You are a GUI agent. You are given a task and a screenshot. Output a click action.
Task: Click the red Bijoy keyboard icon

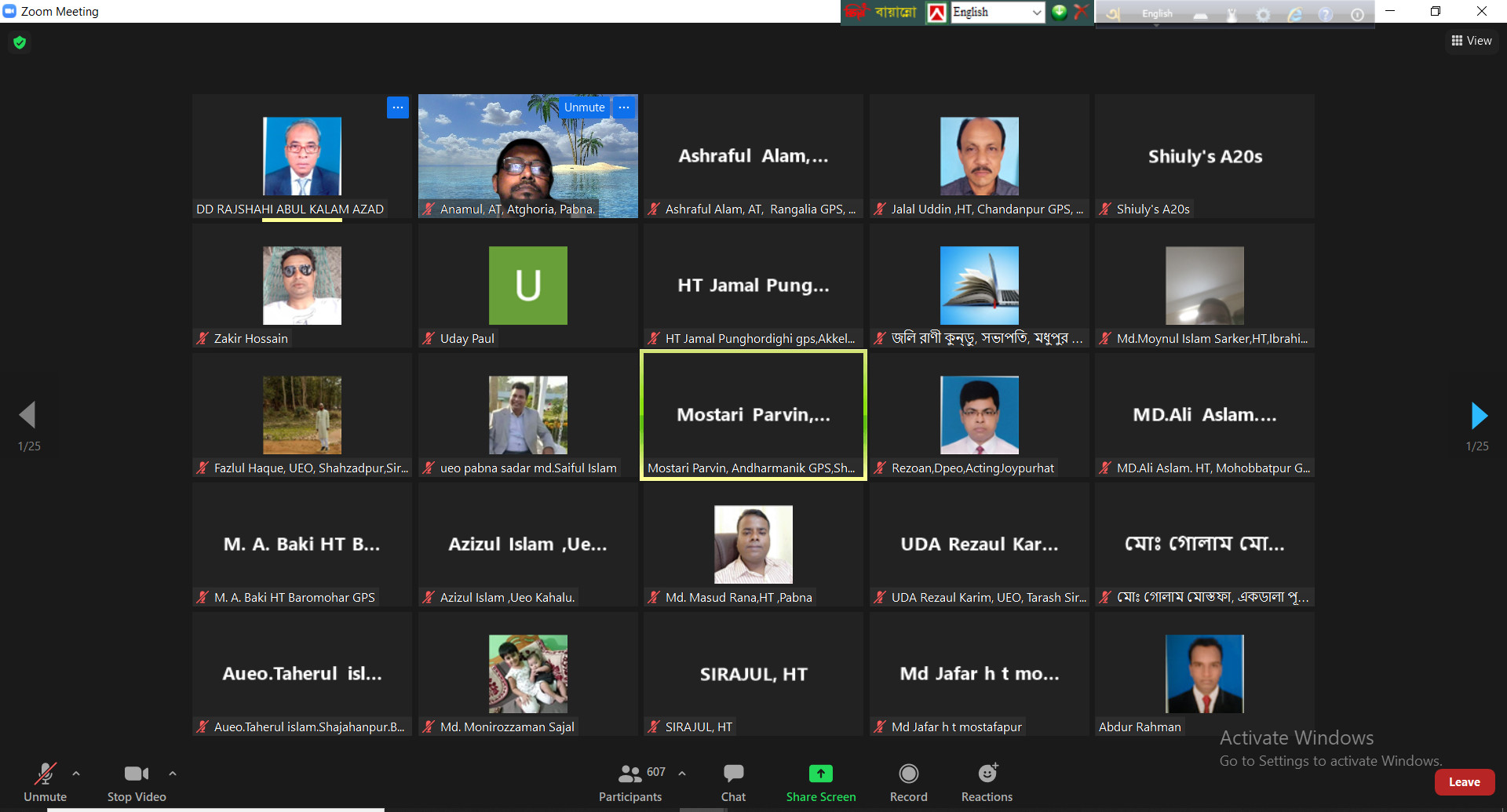pyautogui.click(x=936, y=13)
